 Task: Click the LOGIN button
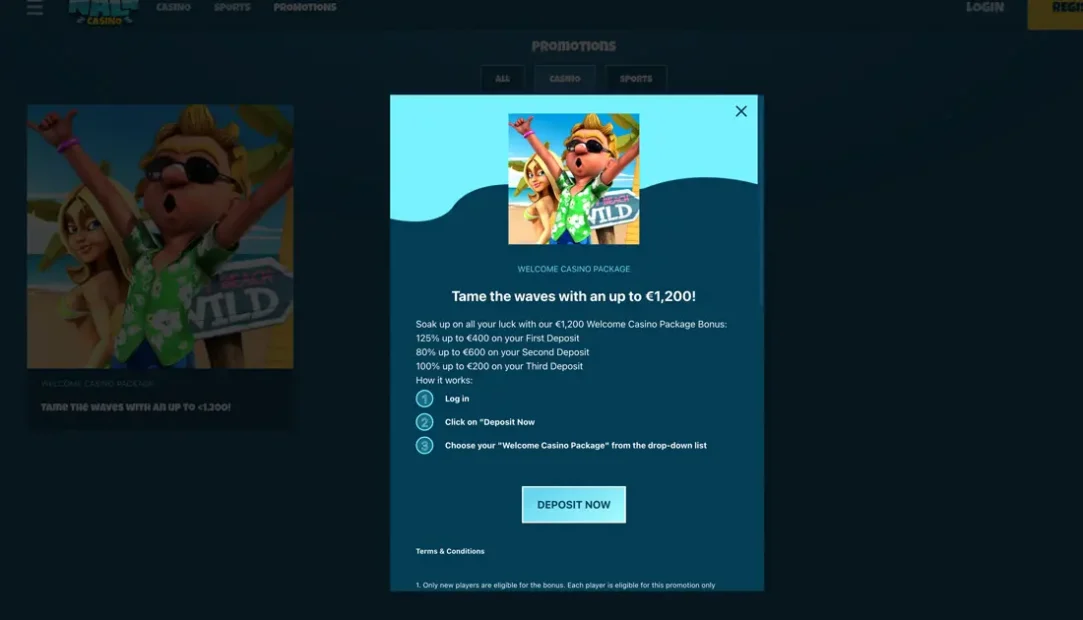(986, 6)
